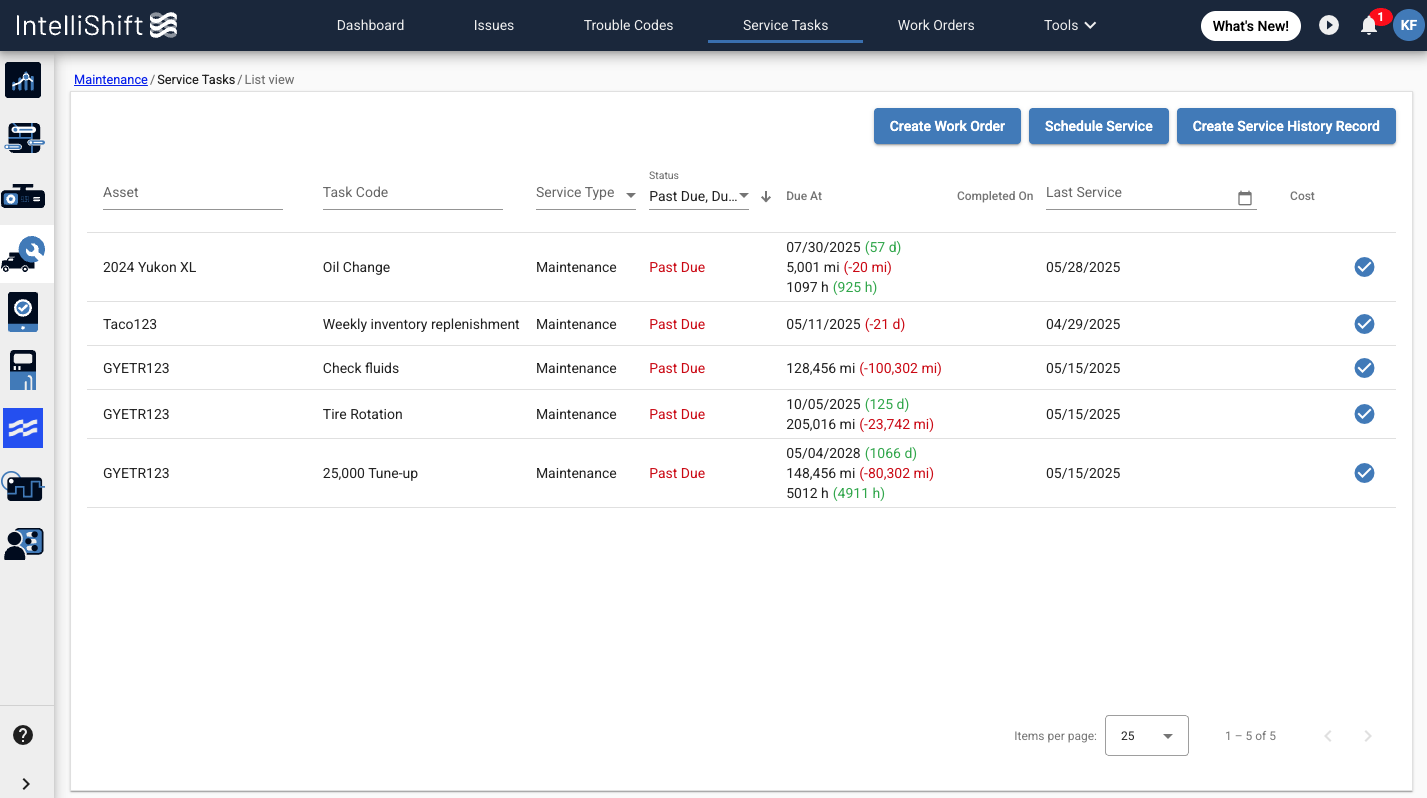Open the signal waveform icon in the sidebar

(x=23, y=486)
